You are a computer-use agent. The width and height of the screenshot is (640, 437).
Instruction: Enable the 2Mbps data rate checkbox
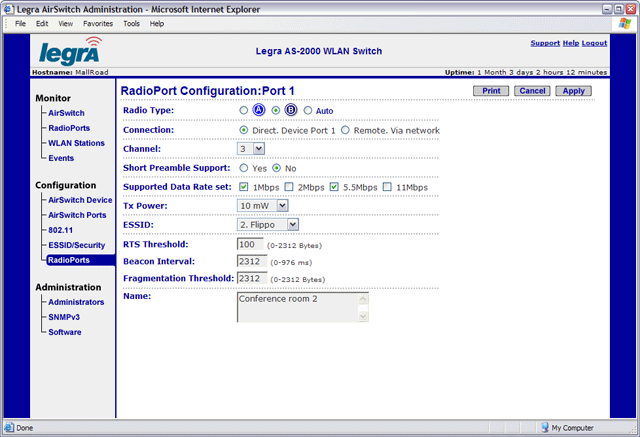[x=289, y=187]
